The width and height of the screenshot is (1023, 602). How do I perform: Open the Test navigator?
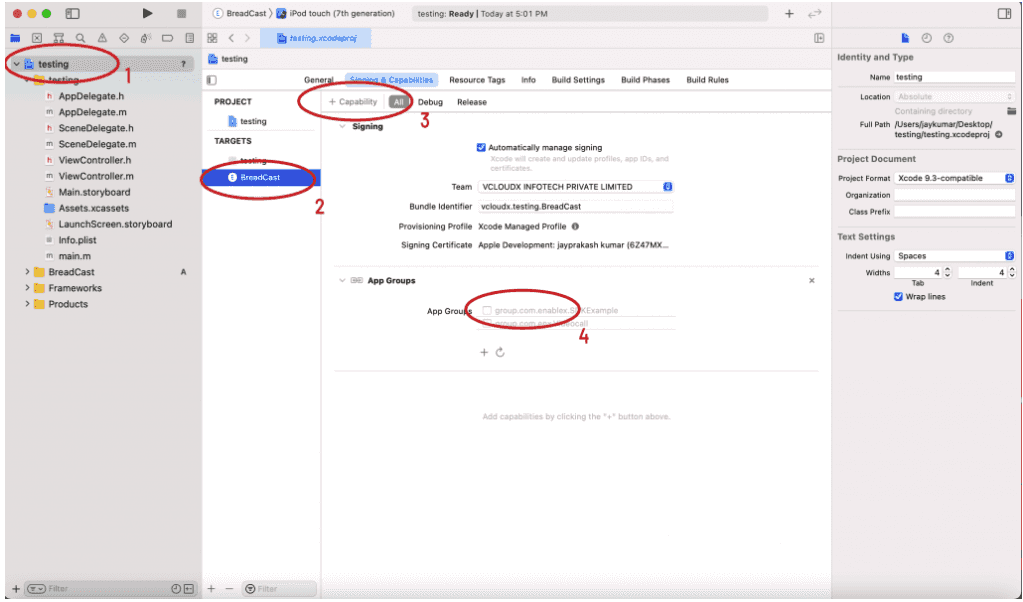tap(124, 38)
